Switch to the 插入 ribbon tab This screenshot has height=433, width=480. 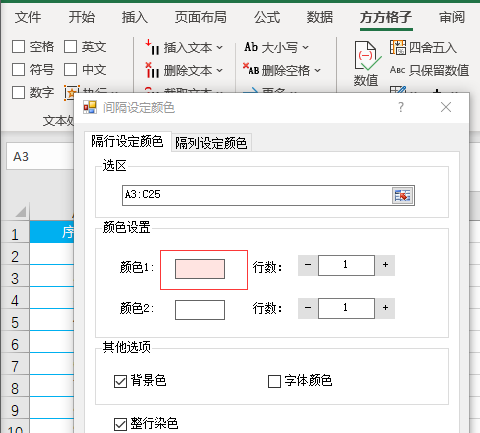(135, 17)
